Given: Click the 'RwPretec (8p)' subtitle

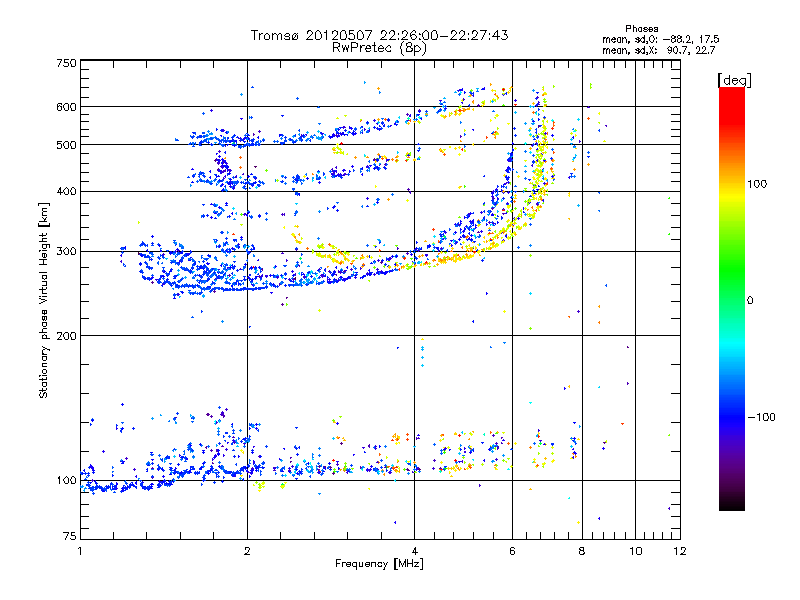Looking at the screenshot, I should tap(379, 48).
